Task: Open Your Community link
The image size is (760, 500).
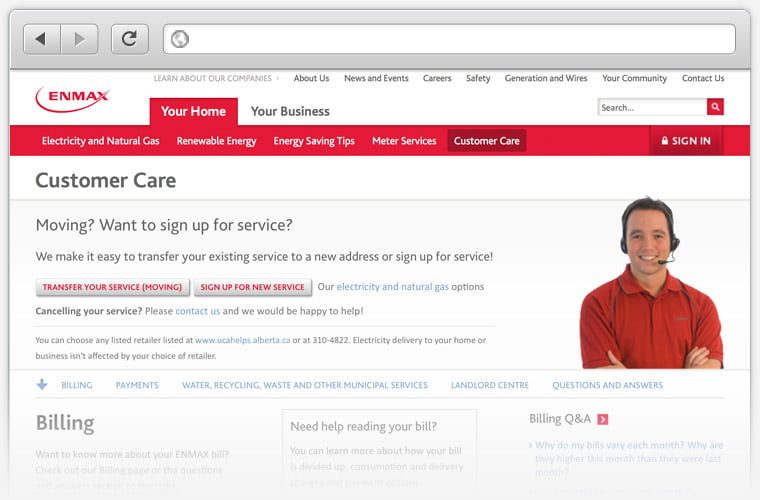Action: click(x=634, y=78)
